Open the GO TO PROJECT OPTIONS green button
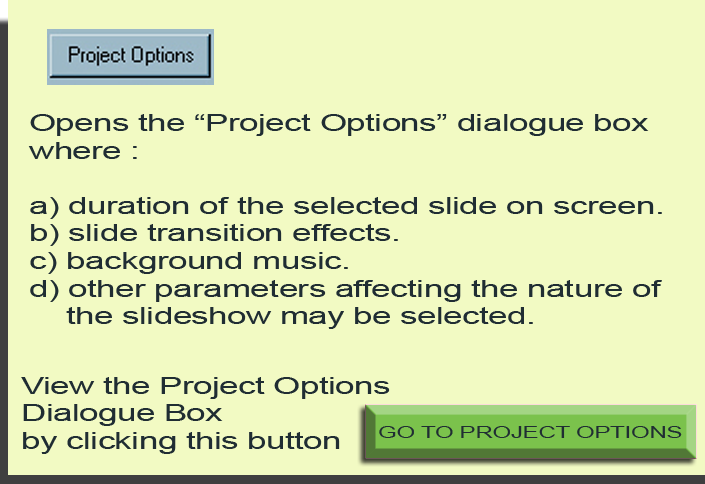The width and height of the screenshot is (705, 484). click(x=530, y=432)
